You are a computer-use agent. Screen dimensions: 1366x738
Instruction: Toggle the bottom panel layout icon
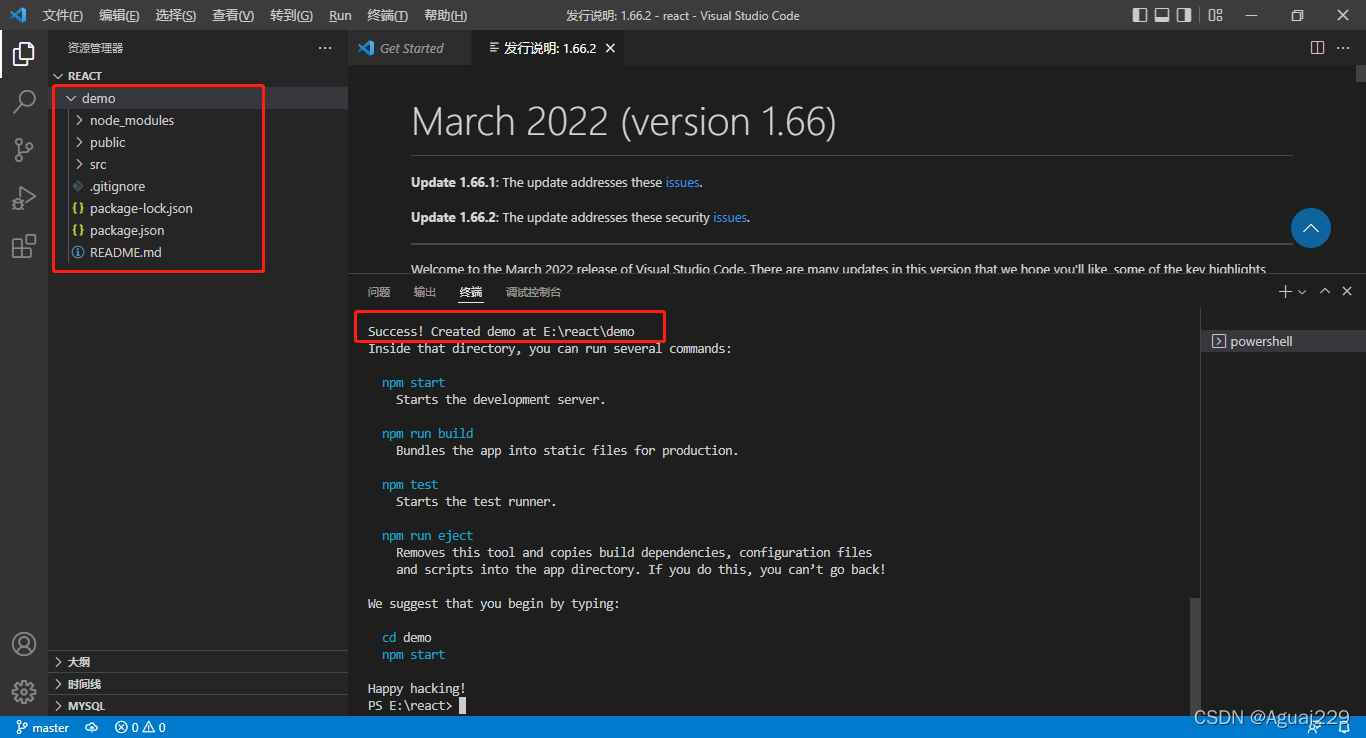(x=1162, y=15)
